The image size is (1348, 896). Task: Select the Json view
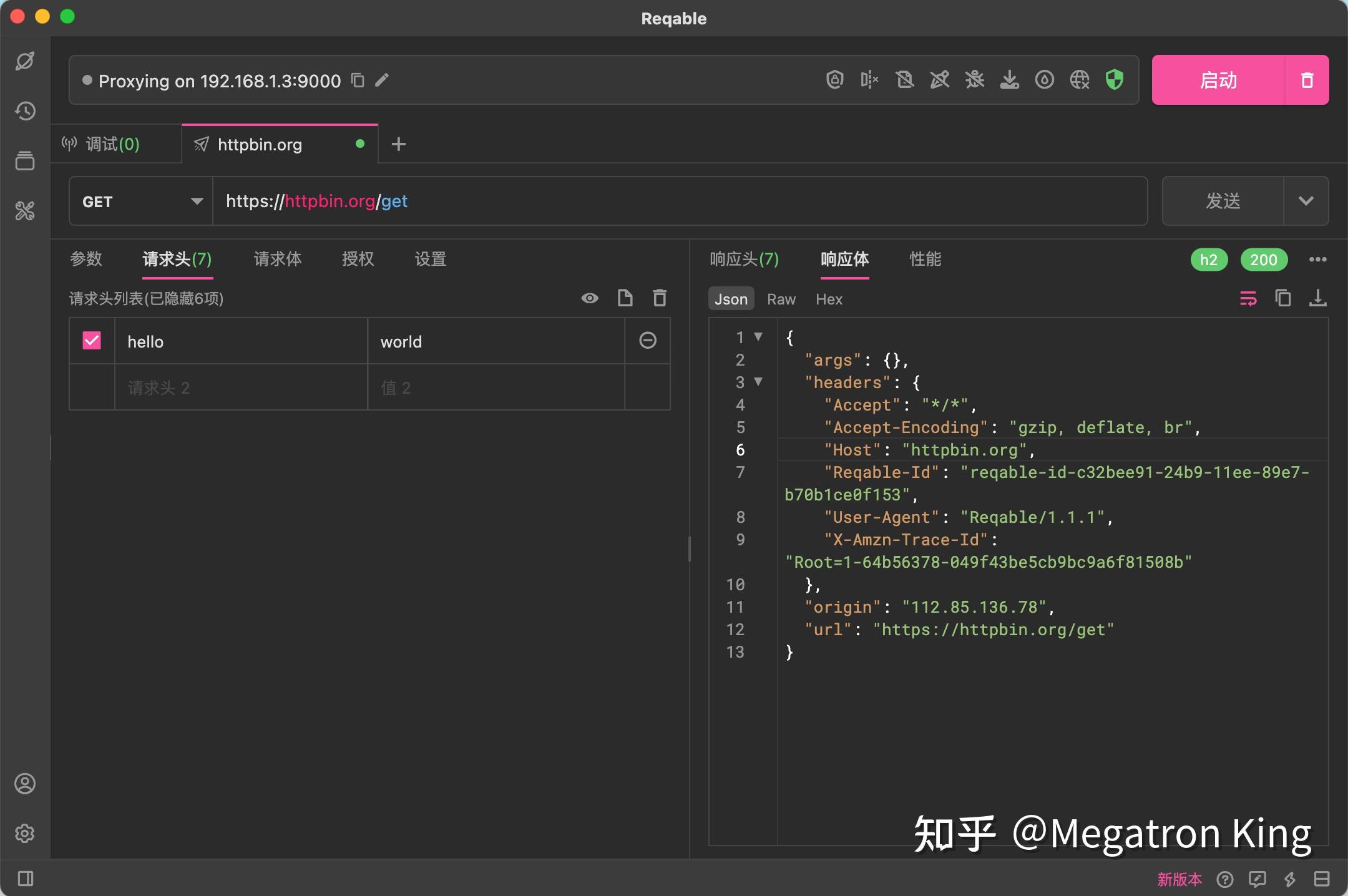731,299
